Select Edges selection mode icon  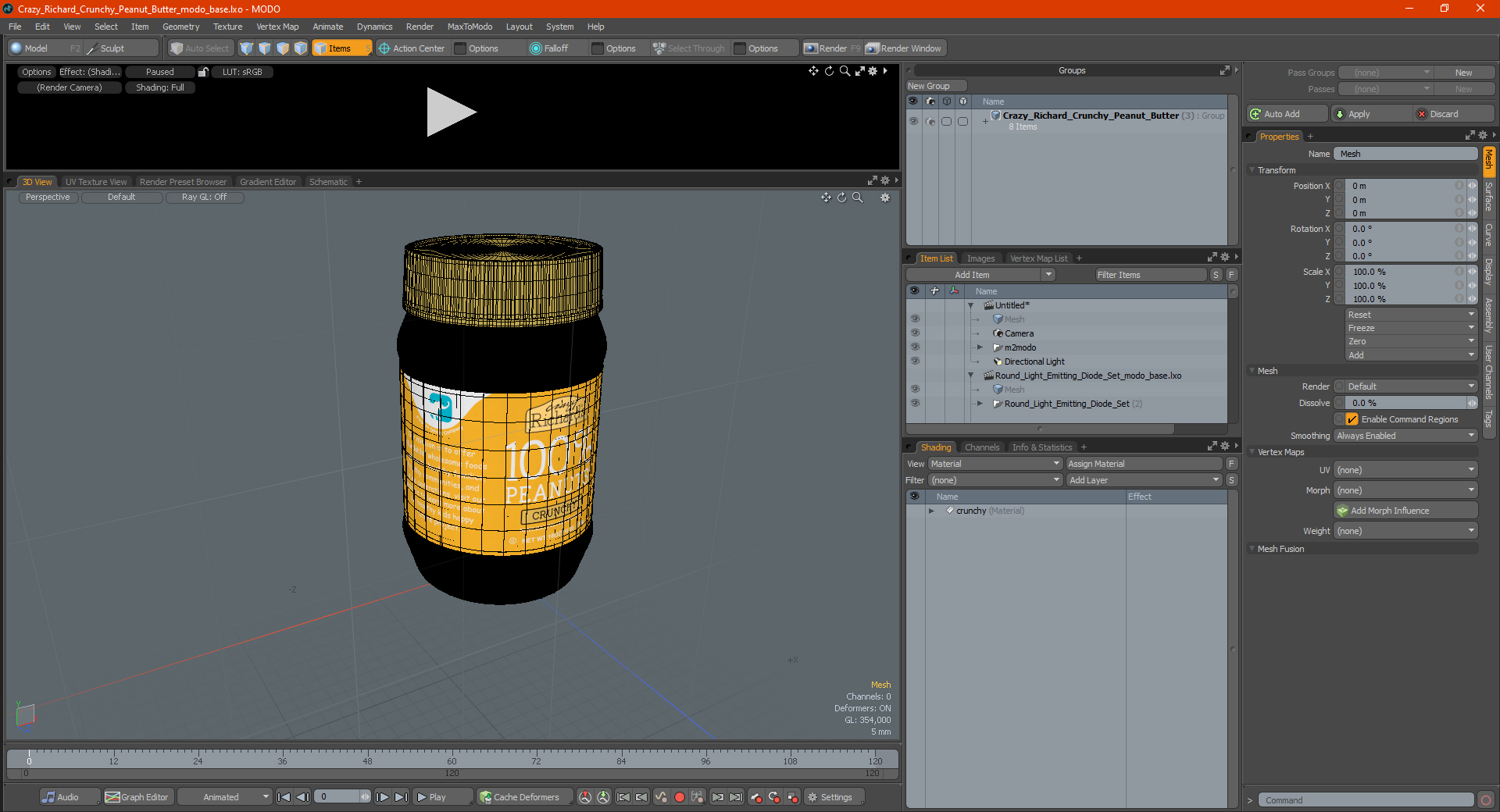click(265, 48)
